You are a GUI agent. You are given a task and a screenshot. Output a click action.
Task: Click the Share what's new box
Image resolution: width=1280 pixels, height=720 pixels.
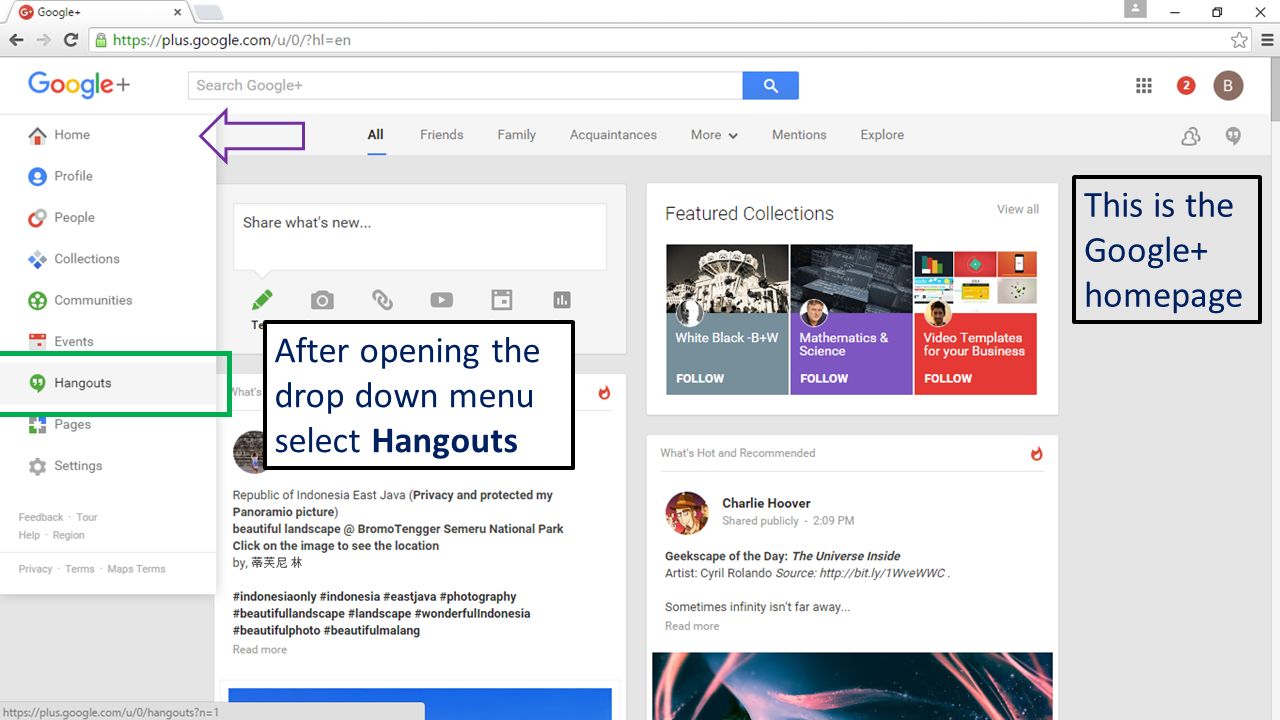[420, 237]
